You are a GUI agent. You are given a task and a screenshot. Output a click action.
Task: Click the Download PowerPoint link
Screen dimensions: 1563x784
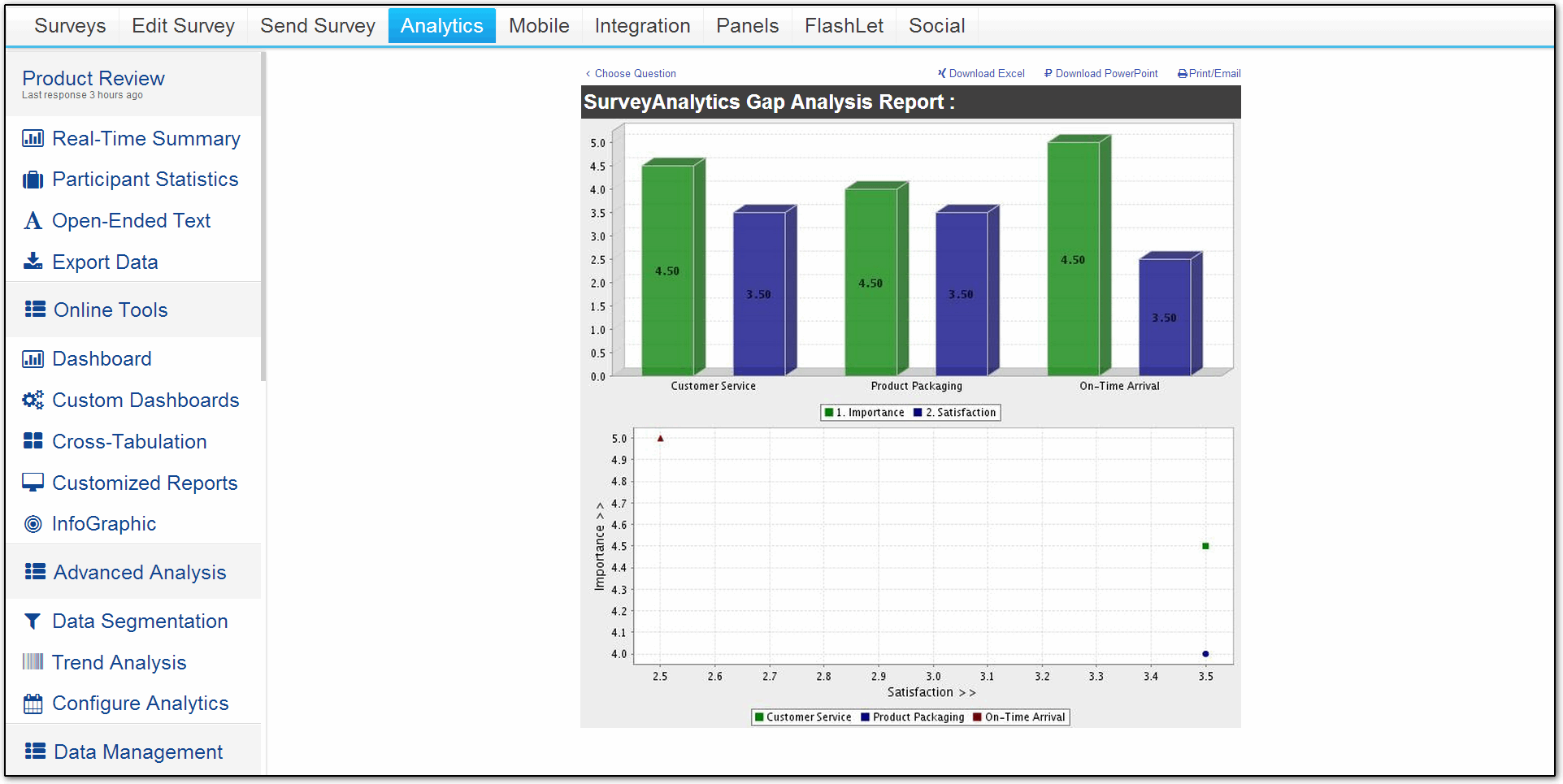(1106, 73)
